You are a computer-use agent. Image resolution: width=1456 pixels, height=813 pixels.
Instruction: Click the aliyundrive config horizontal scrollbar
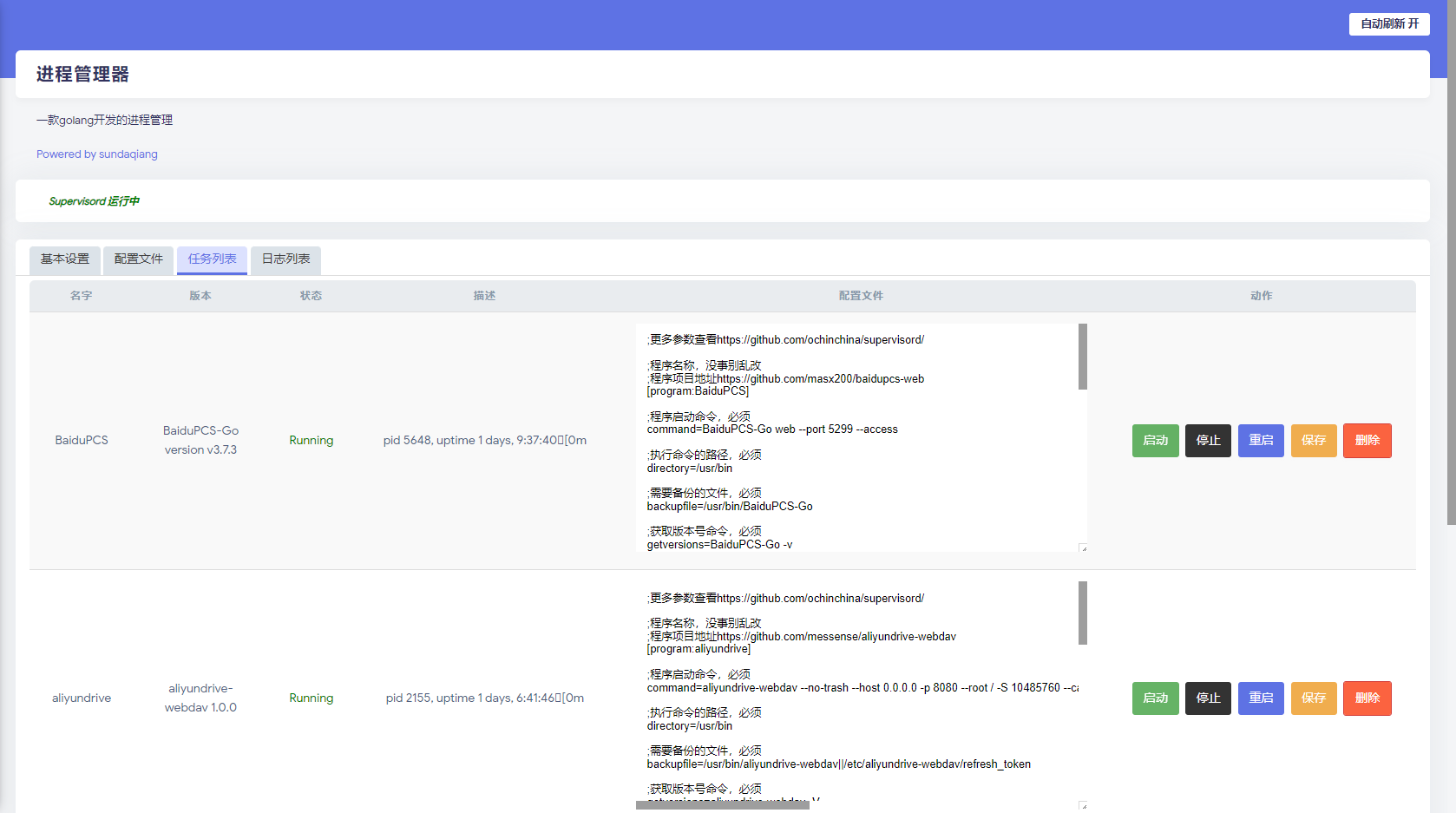tap(723, 805)
